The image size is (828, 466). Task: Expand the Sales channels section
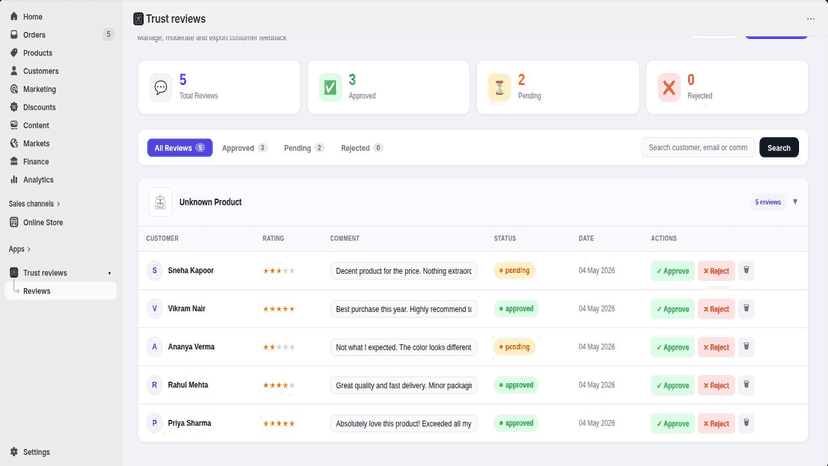click(x=34, y=203)
